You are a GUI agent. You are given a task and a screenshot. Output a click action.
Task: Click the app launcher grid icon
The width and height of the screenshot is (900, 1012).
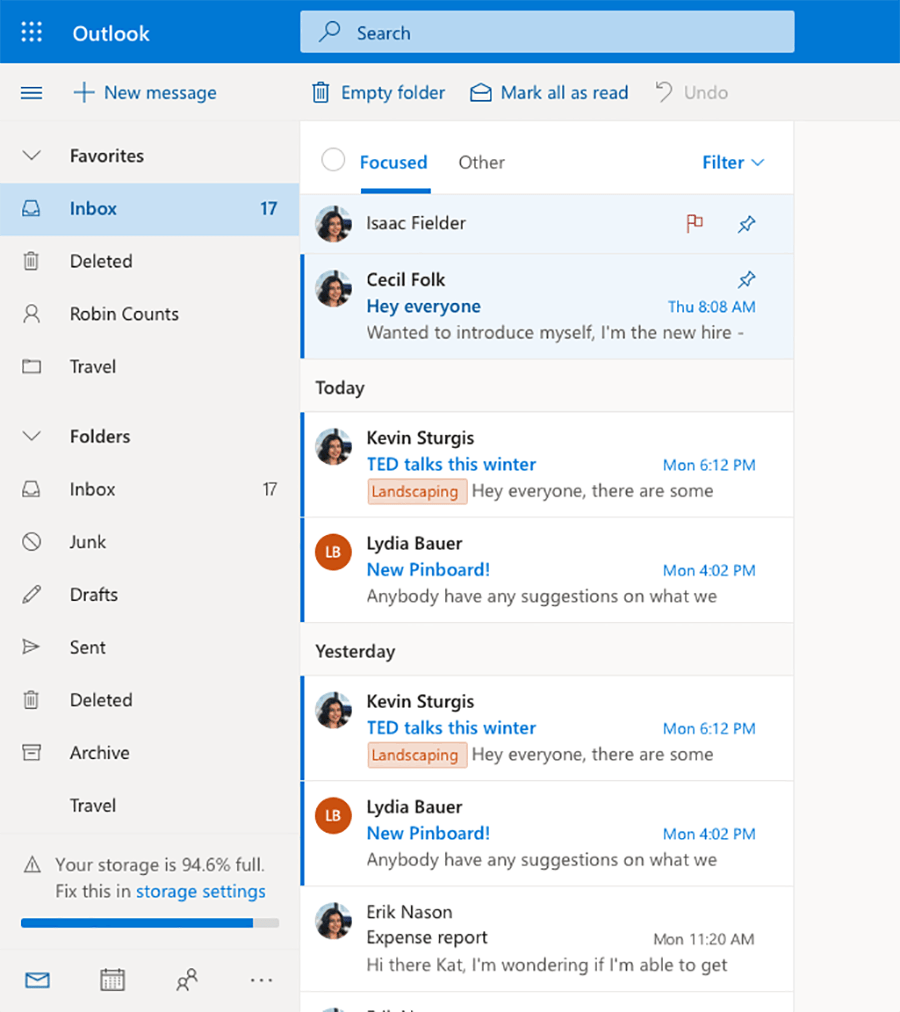[x=31, y=31]
